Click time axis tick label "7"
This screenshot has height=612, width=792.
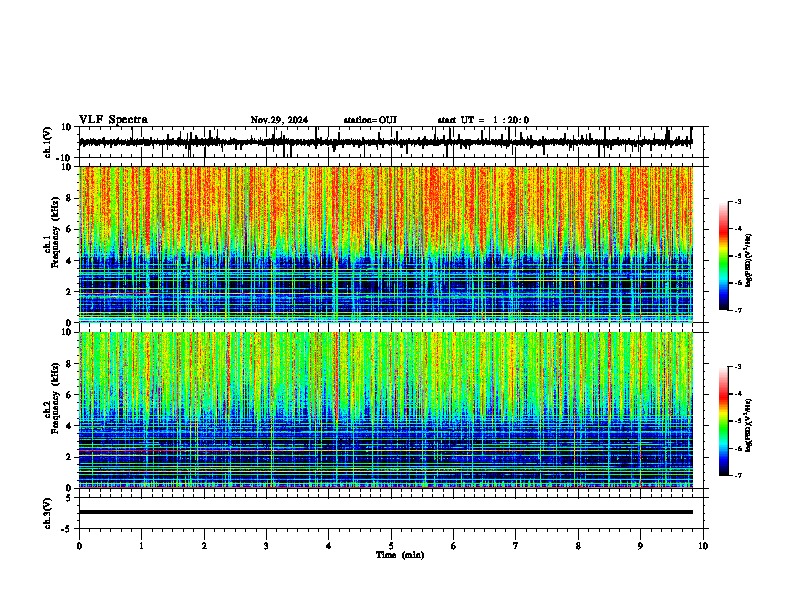(516, 546)
